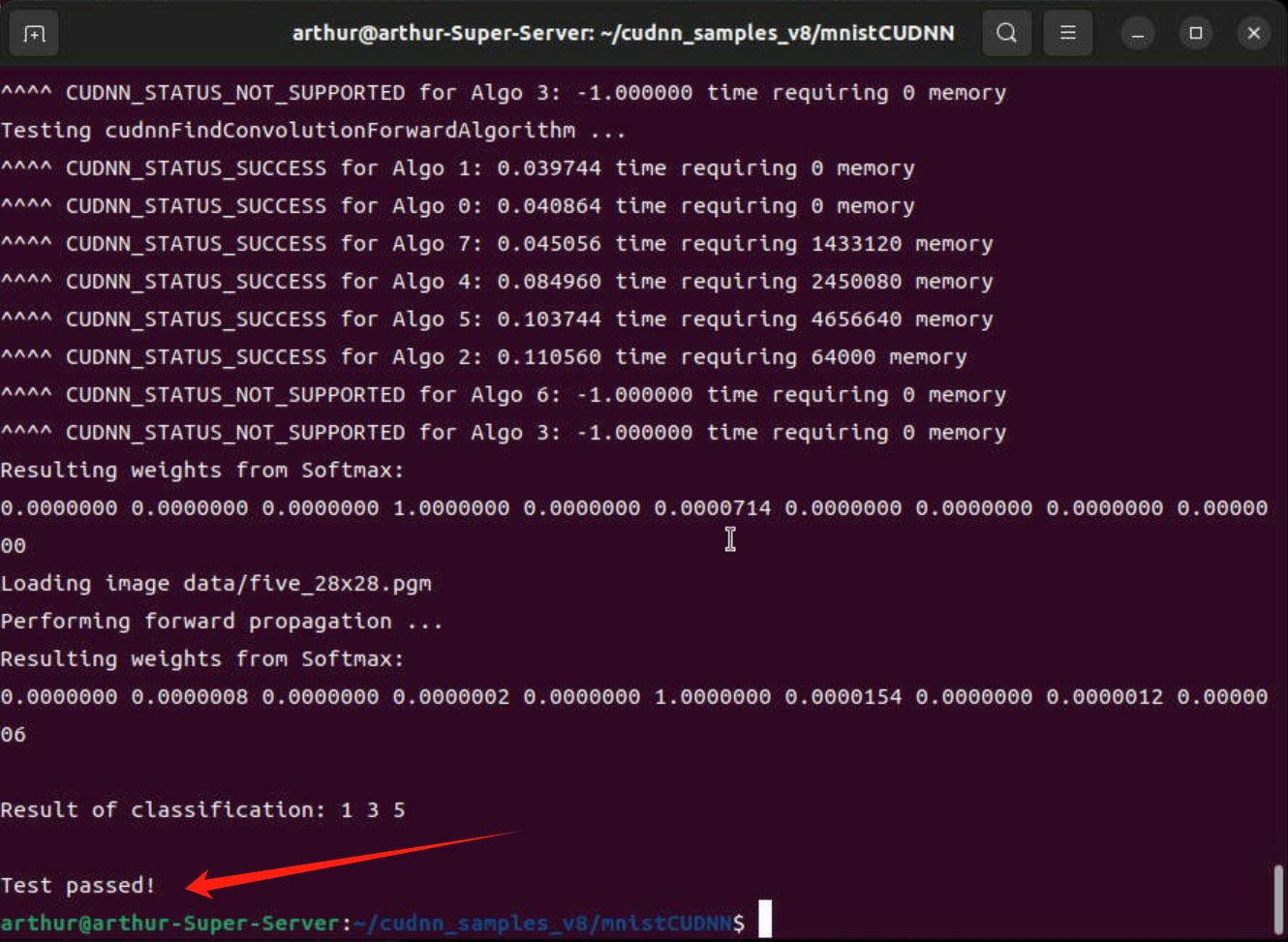The image size is (1288, 942).
Task: Click the 'Test passed!' line
Action: click(x=77, y=885)
